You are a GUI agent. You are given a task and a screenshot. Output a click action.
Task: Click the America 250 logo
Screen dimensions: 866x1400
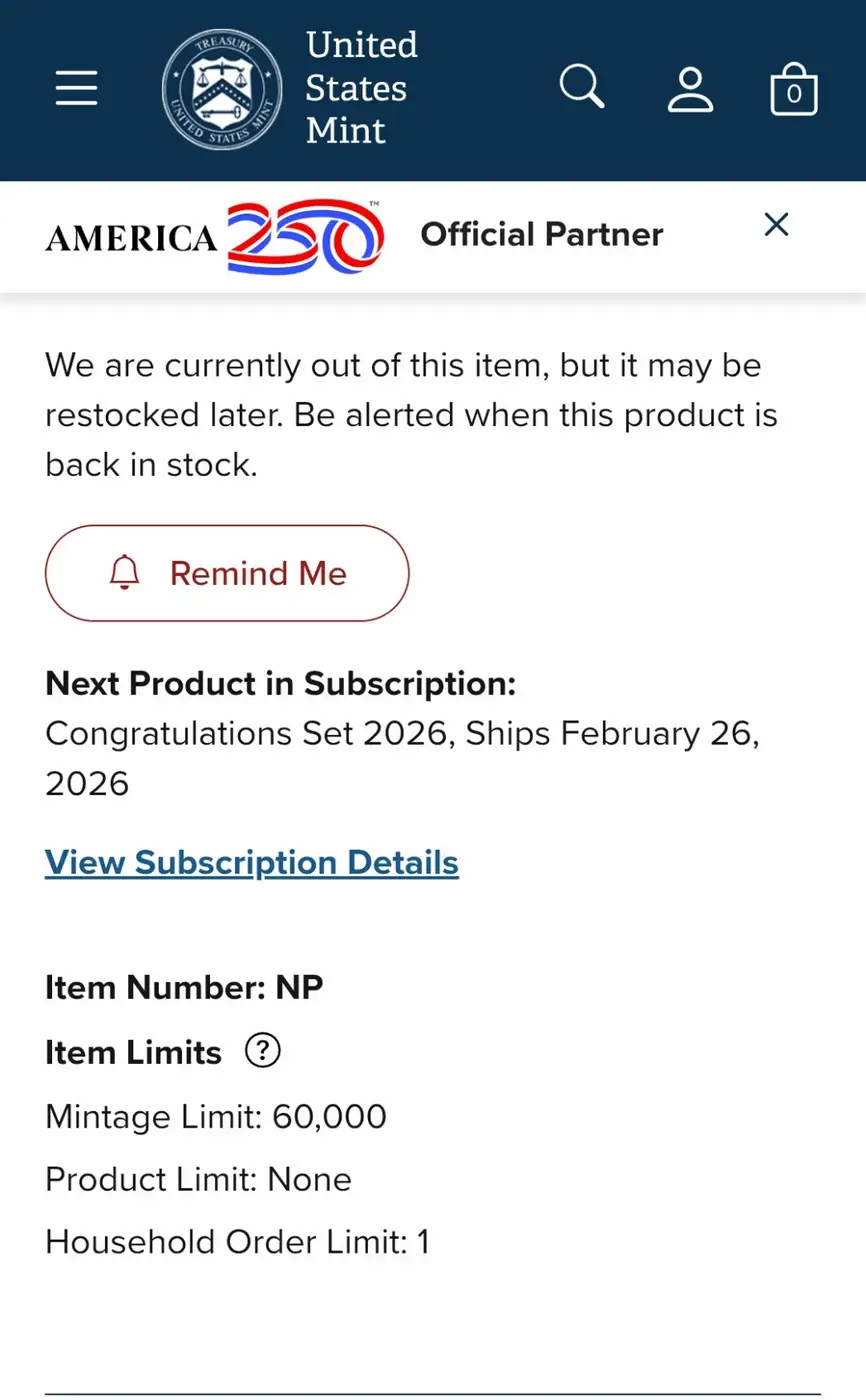(x=215, y=236)
